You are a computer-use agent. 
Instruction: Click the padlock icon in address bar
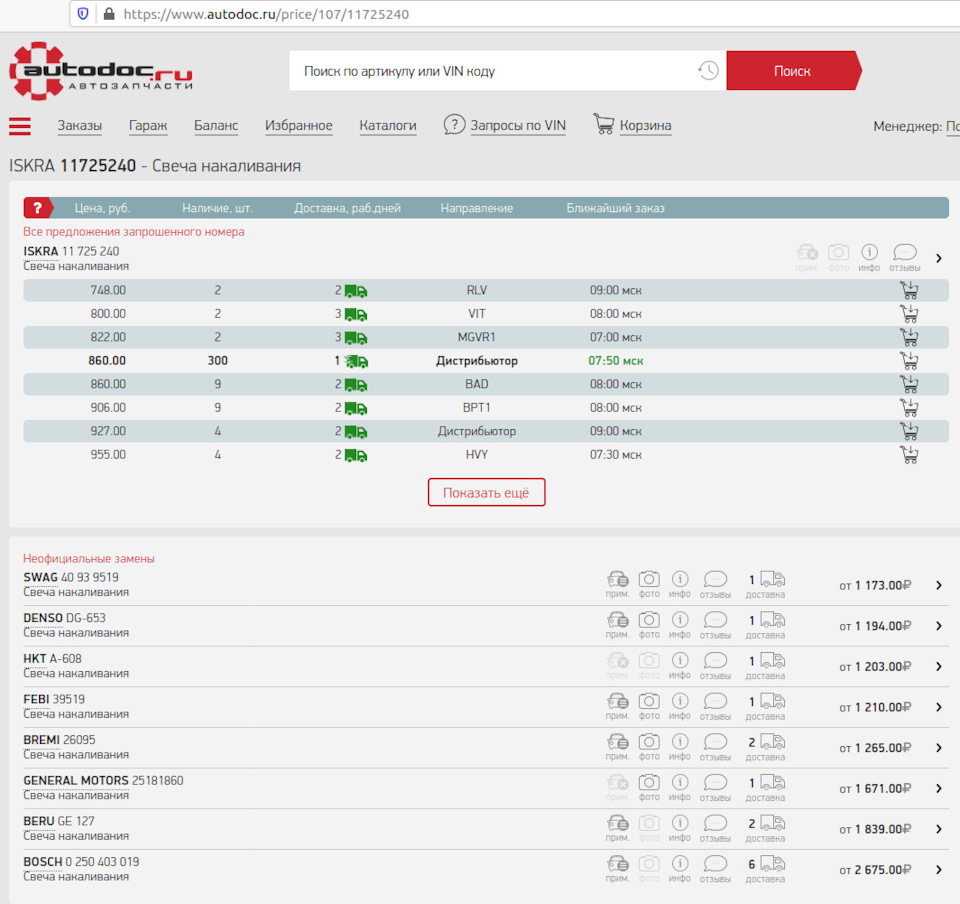click(109, 13)
